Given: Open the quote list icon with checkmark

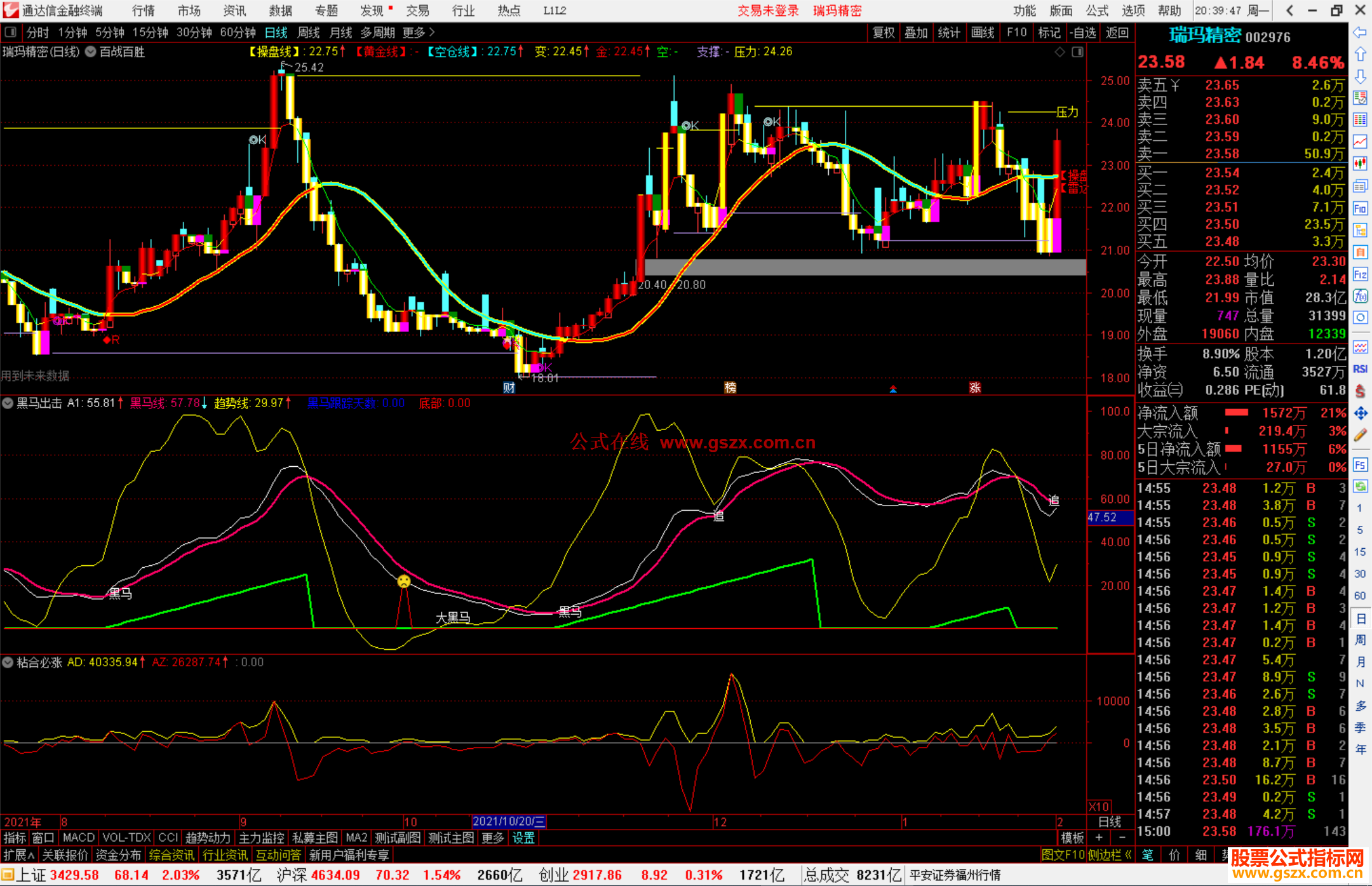Looking at the screenshot, I should point(1360,98).
